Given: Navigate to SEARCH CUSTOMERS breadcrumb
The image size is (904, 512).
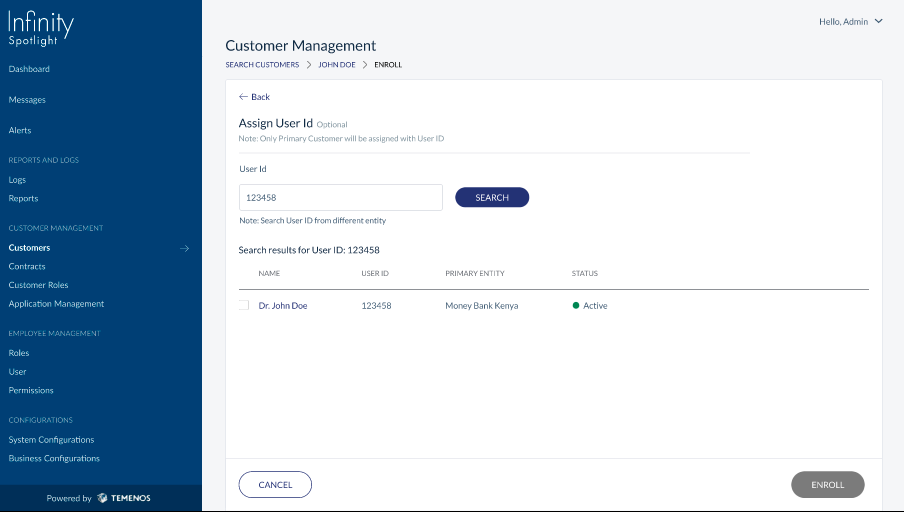Looking at the screenshot, I should tap(262, 65).
